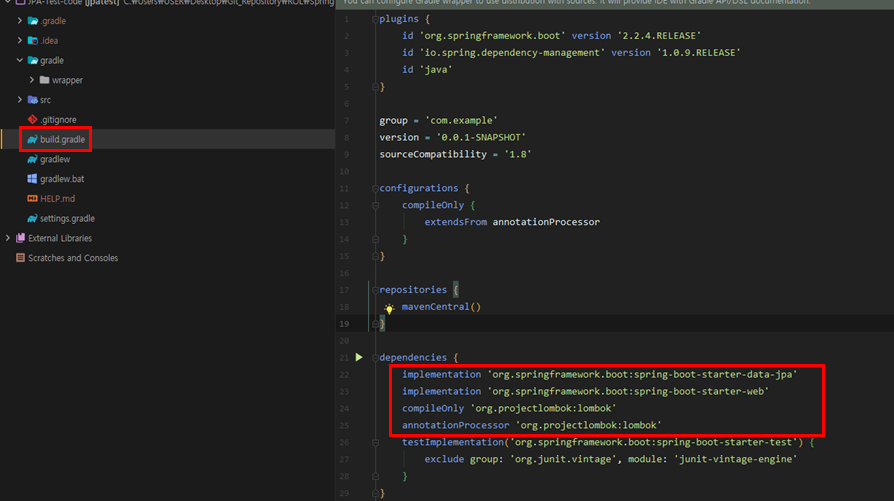Click line number 7 in gutter
Screen dimensions: 894x501
[x=346, y=121]
